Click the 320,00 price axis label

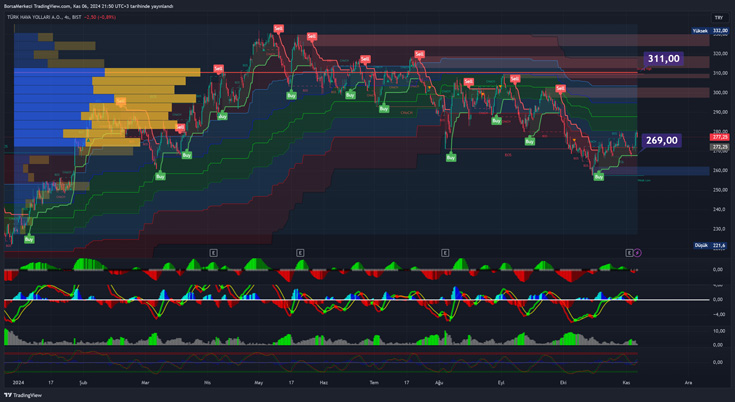pos(720,53)
